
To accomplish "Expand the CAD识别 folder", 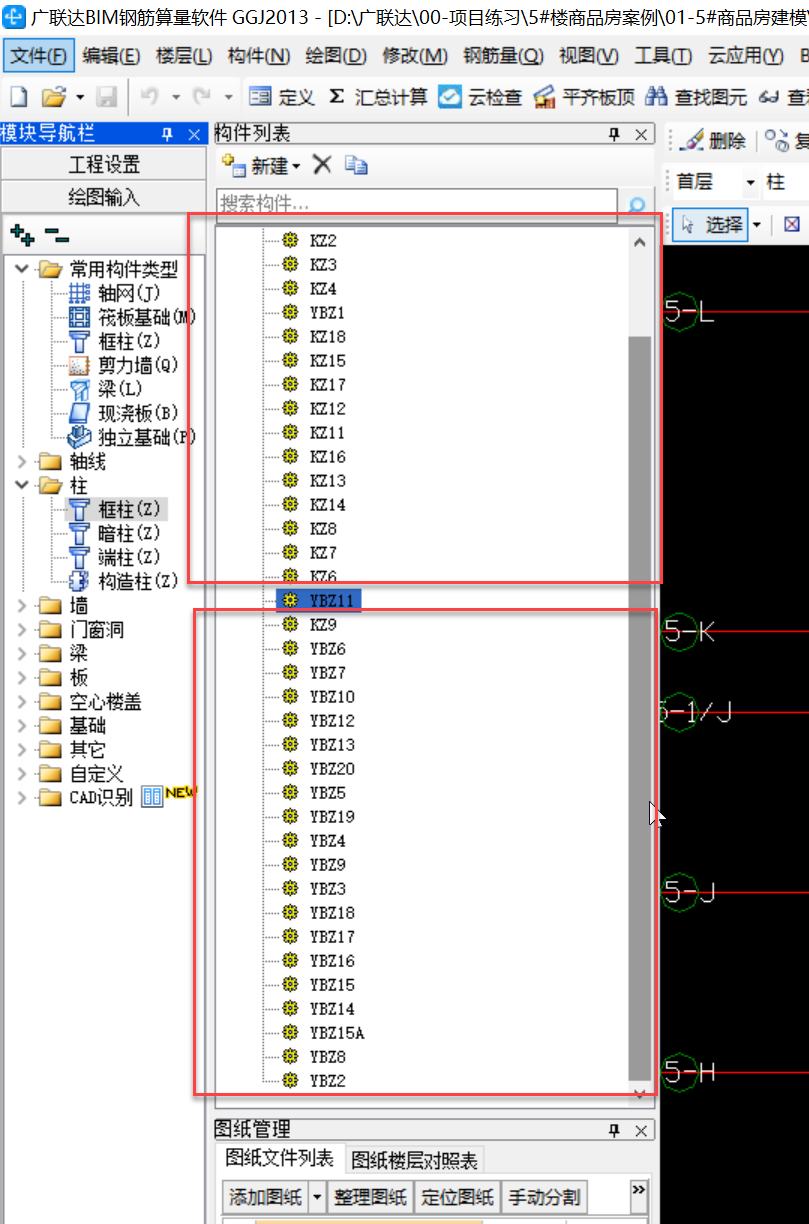I will (x=22, y=797).
